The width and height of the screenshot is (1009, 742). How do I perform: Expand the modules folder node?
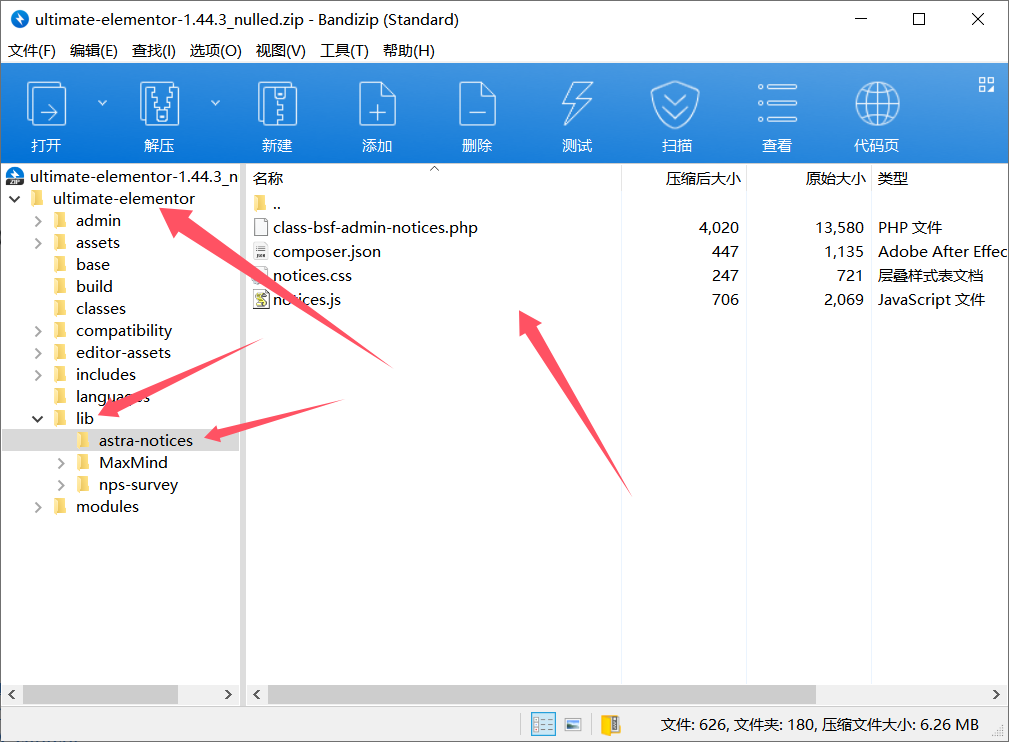(x=38, y=507)
